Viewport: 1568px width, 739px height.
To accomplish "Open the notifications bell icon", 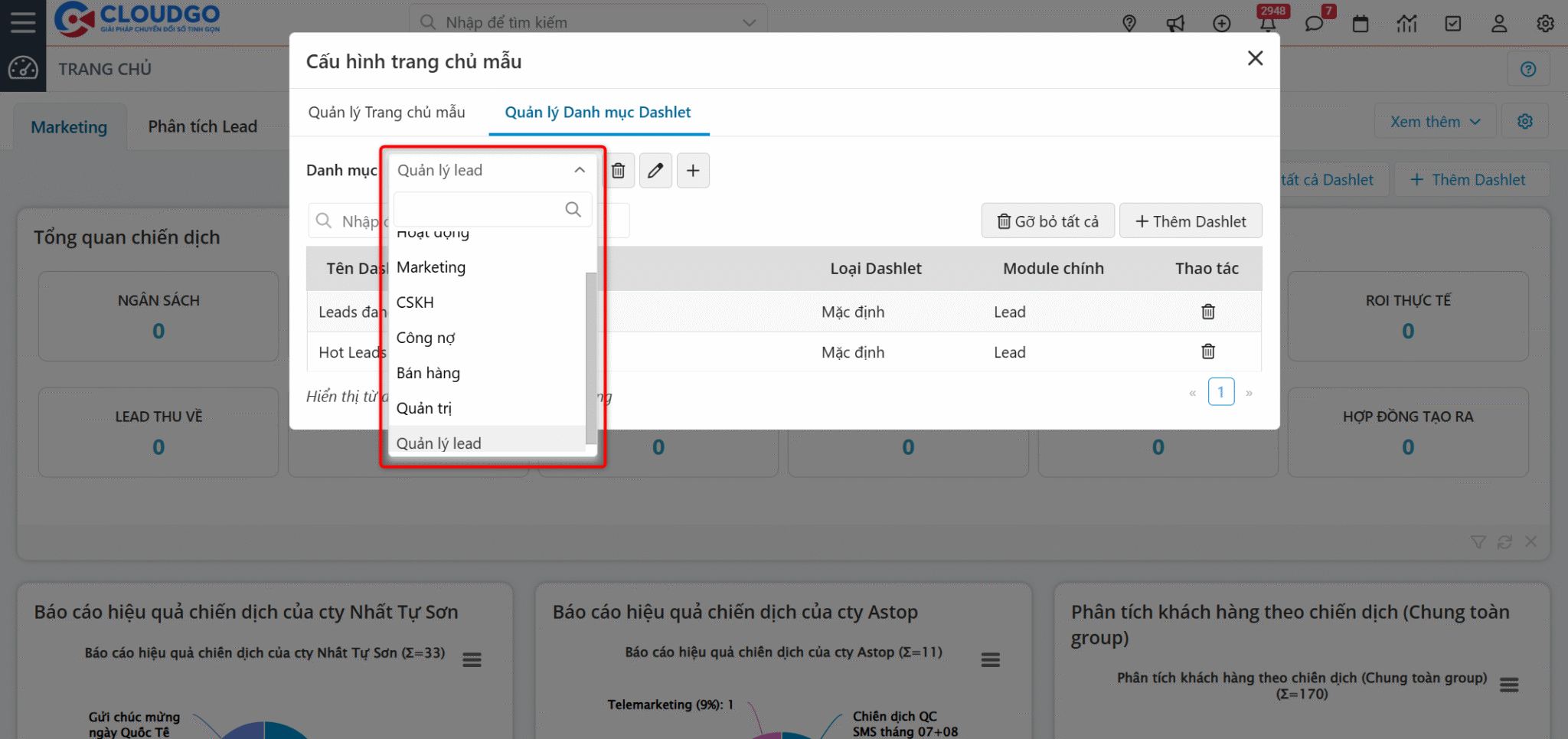I will (x=1268, y=24).
